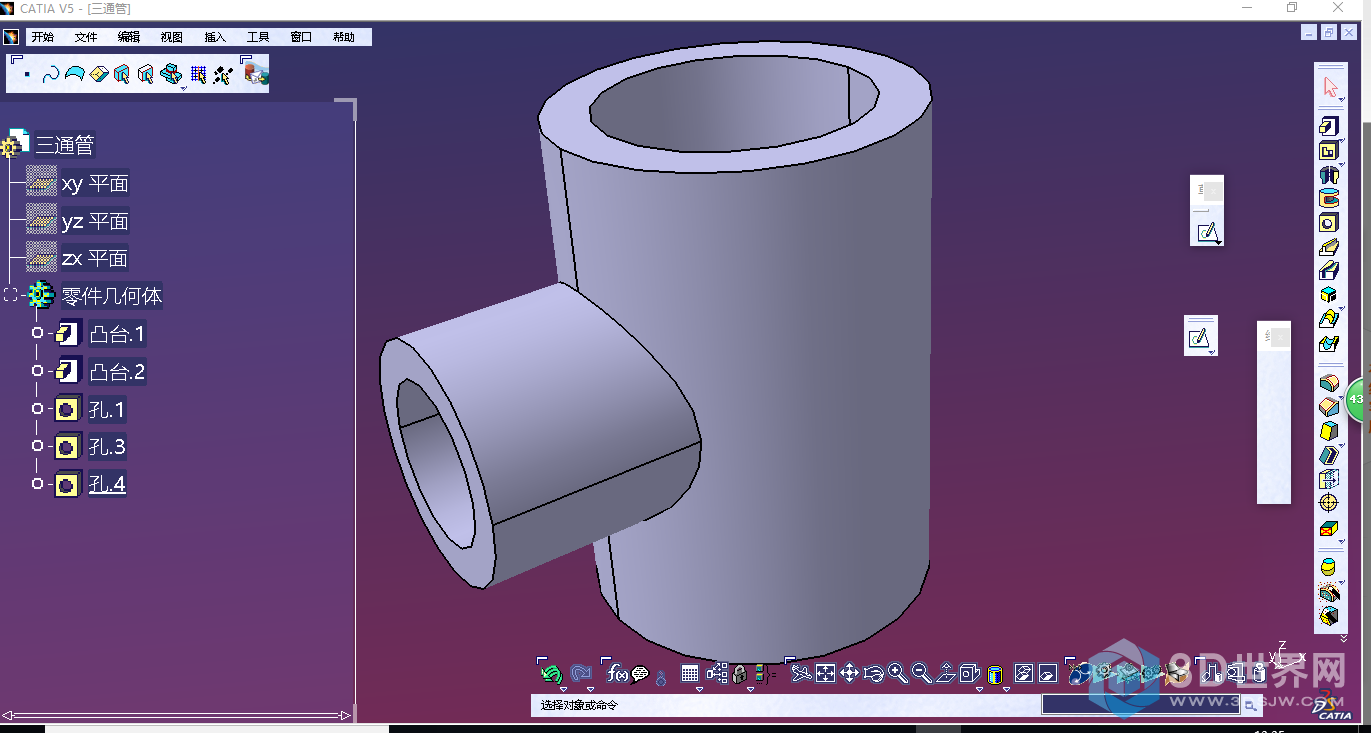
Task: Select the Slot tool in right toolbar
Action: [x=1328, y=271]
